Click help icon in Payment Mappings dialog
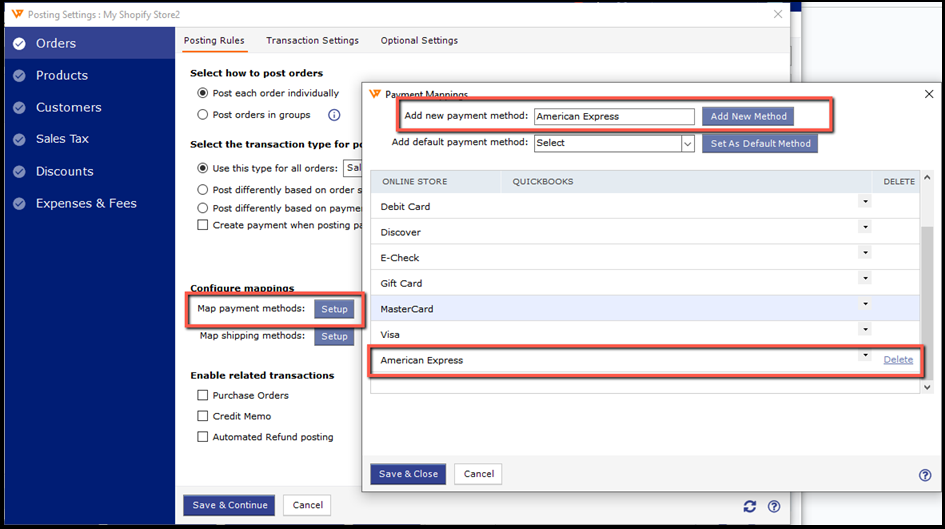Image resolution: width=945 pixels, height=529 pixels. point(924,475)
